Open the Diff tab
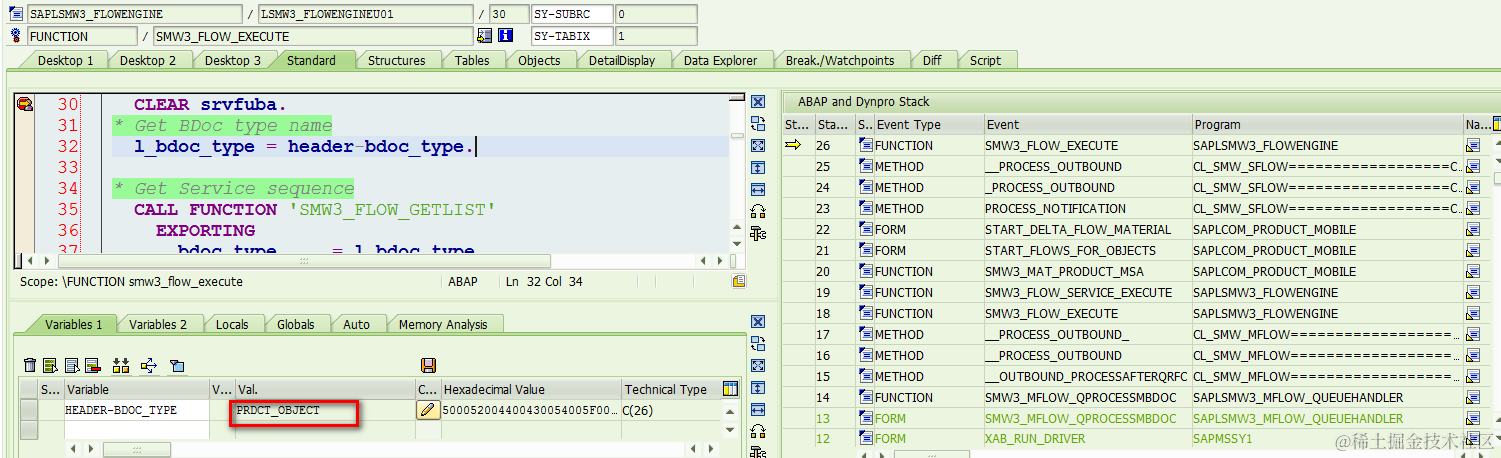 pos(931,60)
